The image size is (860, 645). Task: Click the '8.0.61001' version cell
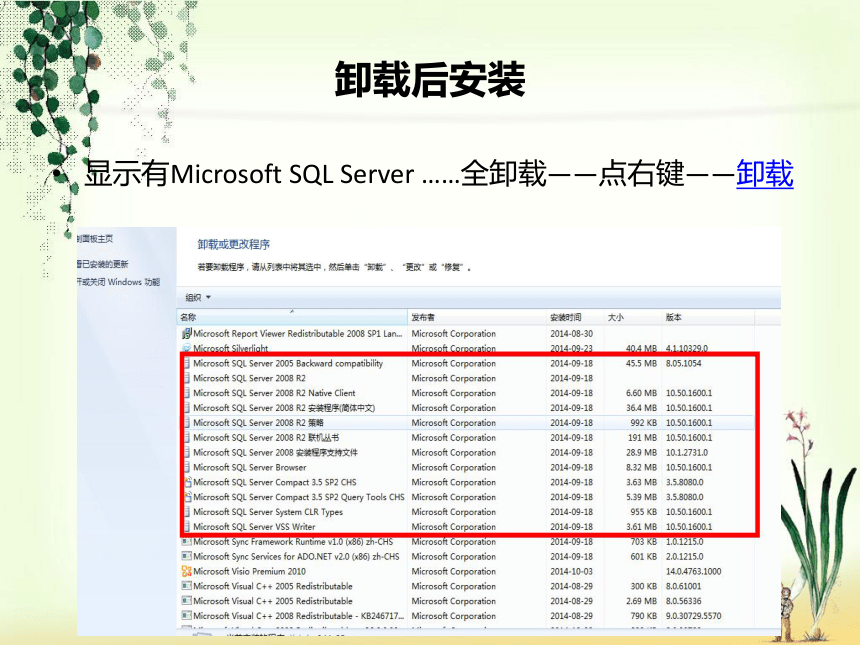(x=683, y=586)
